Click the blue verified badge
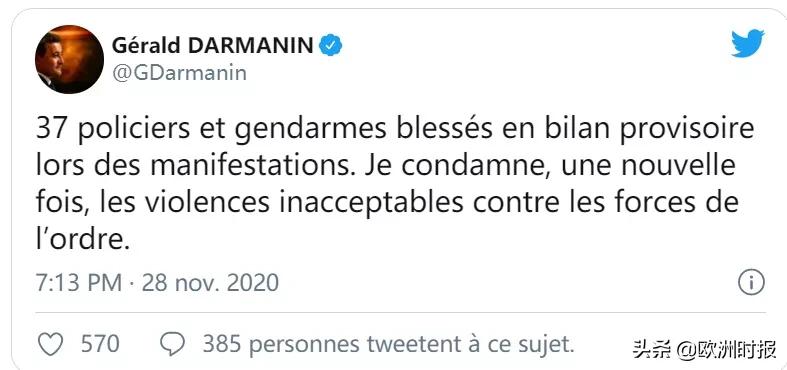Screen dimensions: 787x370 (x=331, y=46)
